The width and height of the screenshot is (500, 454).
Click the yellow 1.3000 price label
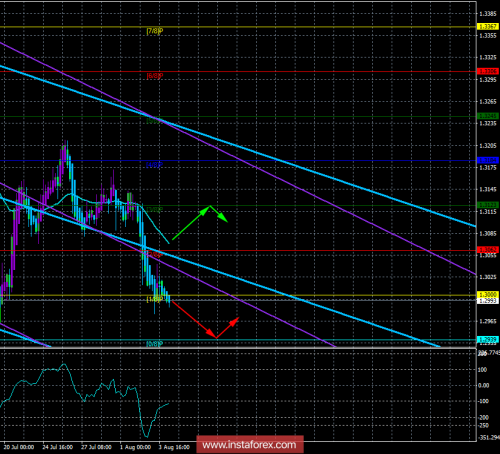pyautogui.click(x=487, y=295)
